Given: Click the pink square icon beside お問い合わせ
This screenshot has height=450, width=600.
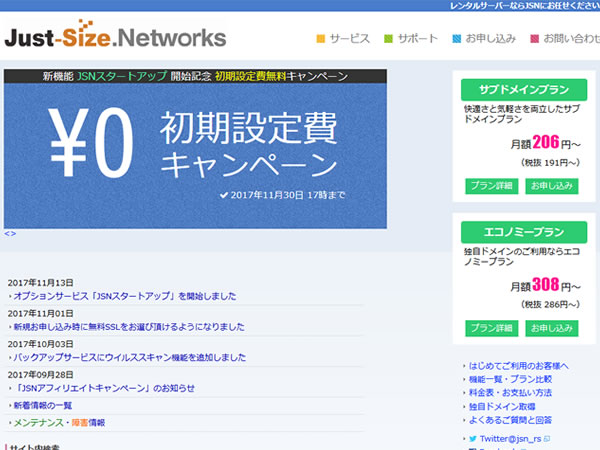Looking at the screenshot, I should 535,39.
